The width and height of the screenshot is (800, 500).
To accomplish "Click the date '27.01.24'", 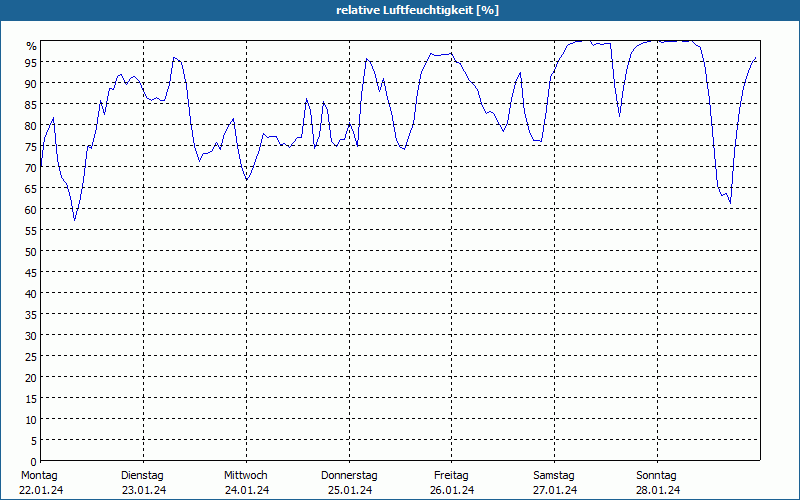I will [x=555, y=490].
